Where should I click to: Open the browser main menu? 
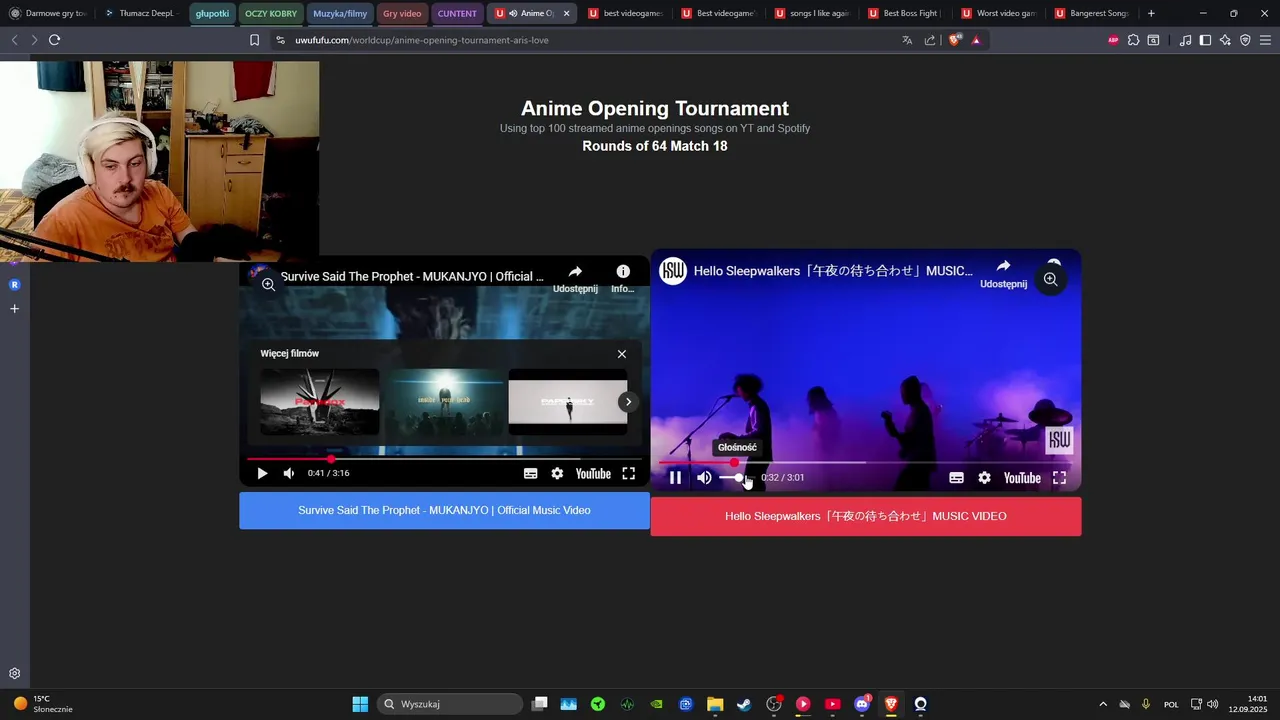(x=1265, y=40)
